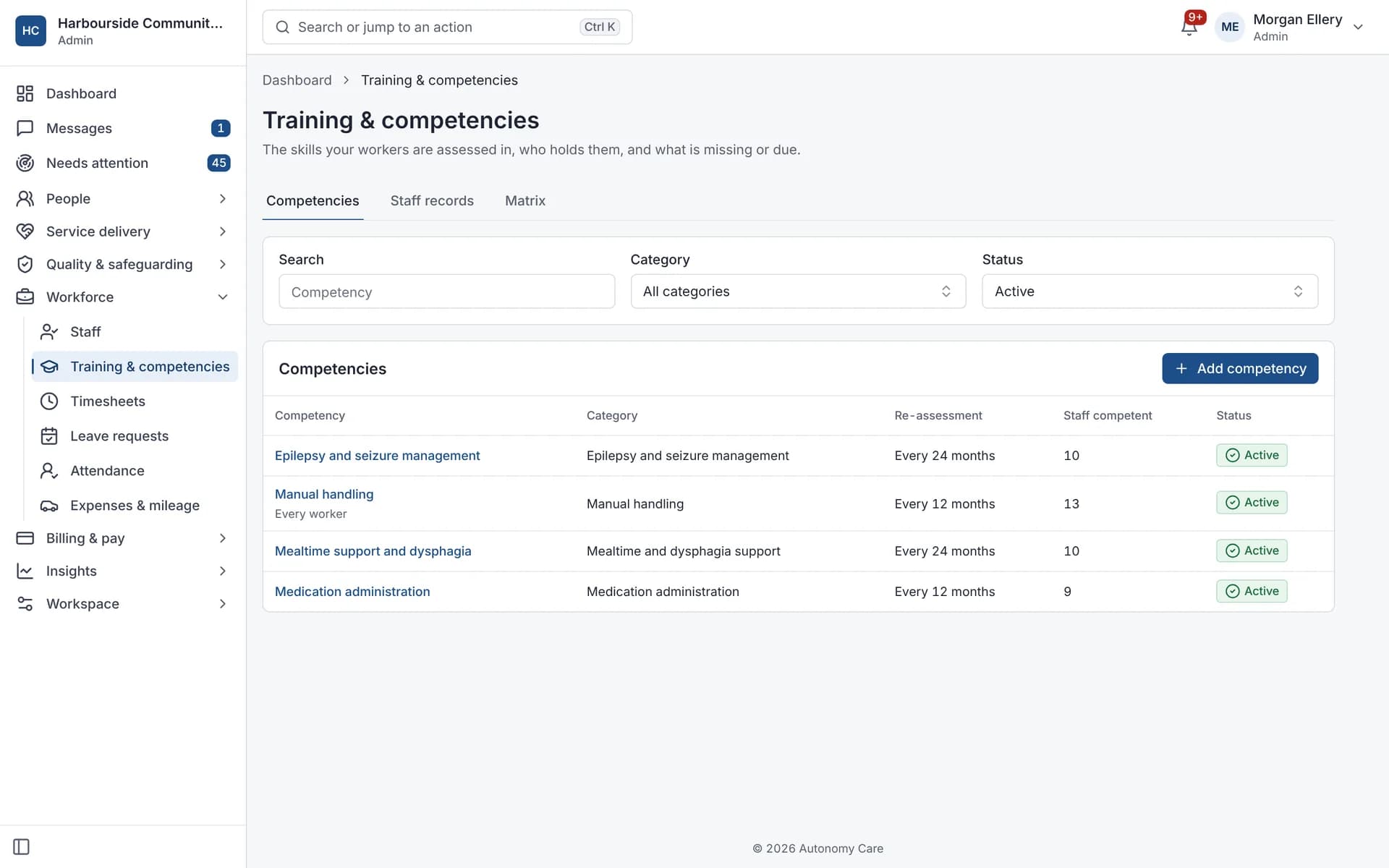Expand the People menu chevron
This screenshot has height=868, width=1389.
[222, 198]
